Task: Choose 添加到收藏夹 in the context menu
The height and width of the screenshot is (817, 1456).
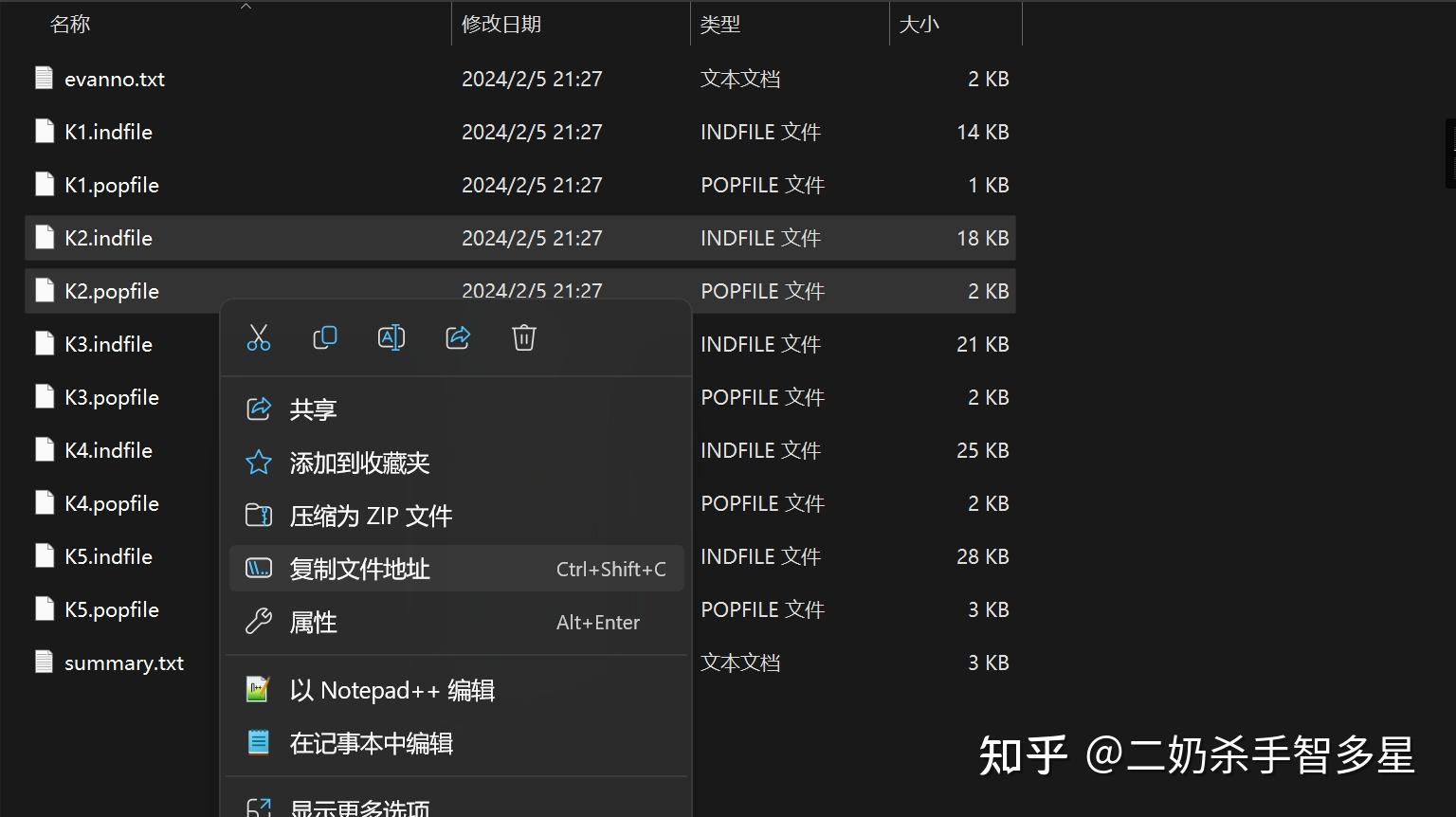Action: pyautogui.click(x=360, y=463)
